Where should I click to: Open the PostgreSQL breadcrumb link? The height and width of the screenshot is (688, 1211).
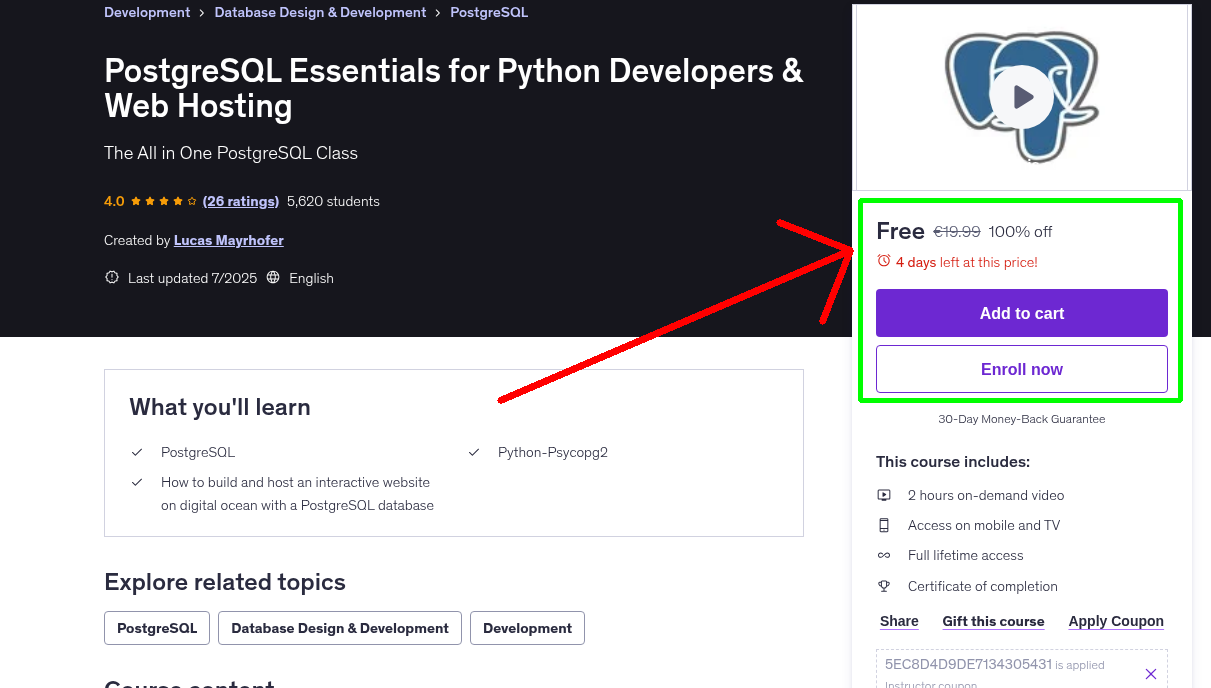pyautogui.click(x=489, y=12)
